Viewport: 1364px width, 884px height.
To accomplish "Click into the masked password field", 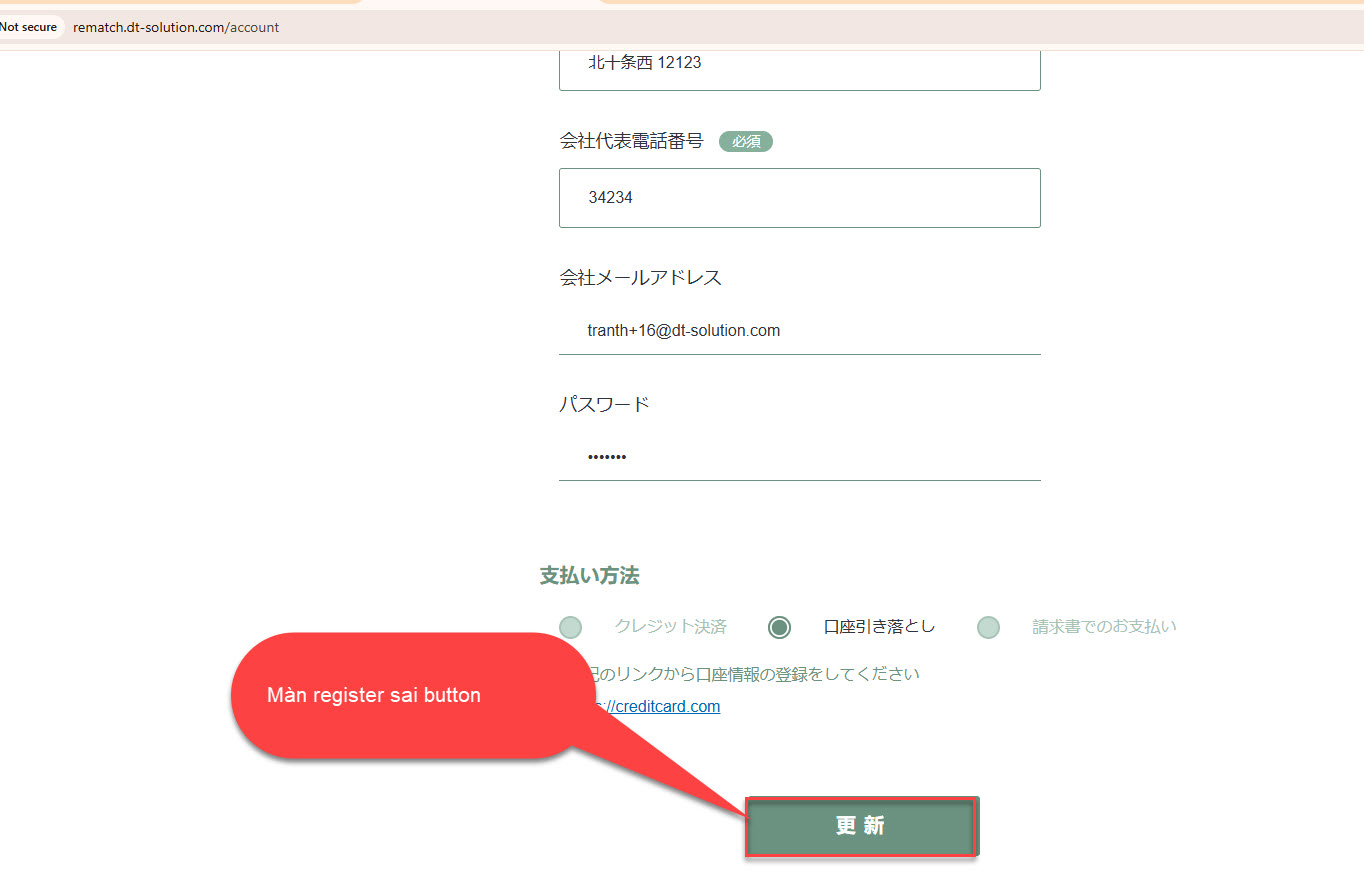I will pyautogui.click(x=799, y=457).
